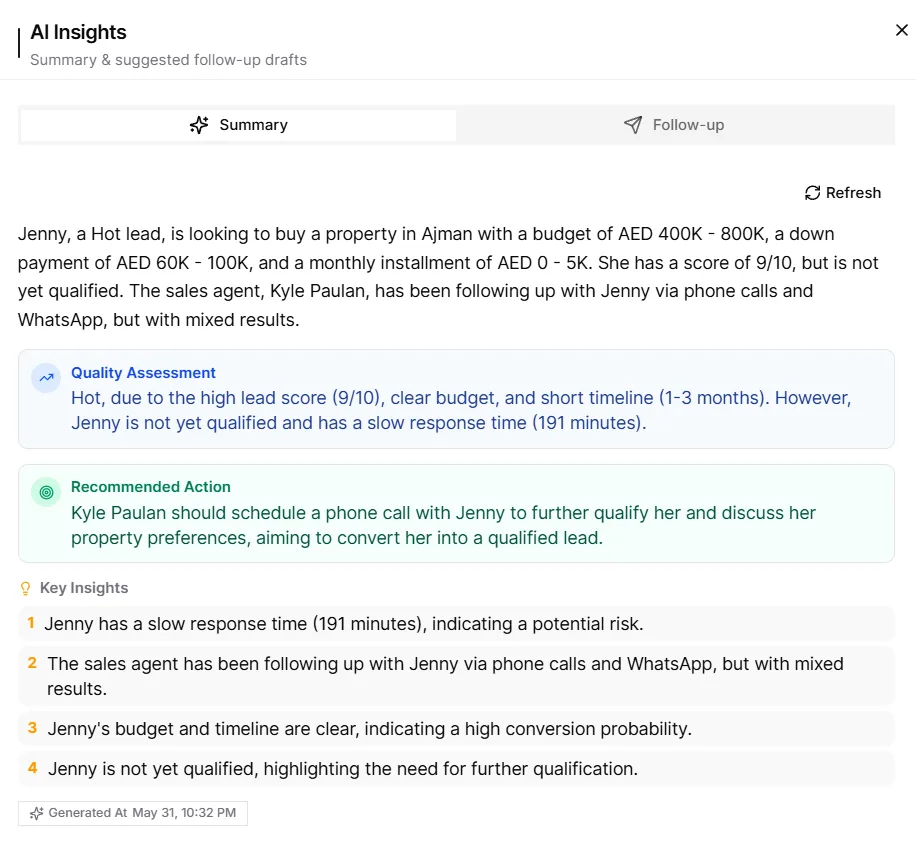The image size is (916, 843).
Task: Click the Generated At May 31 timestamp
Action: point(133,813)
